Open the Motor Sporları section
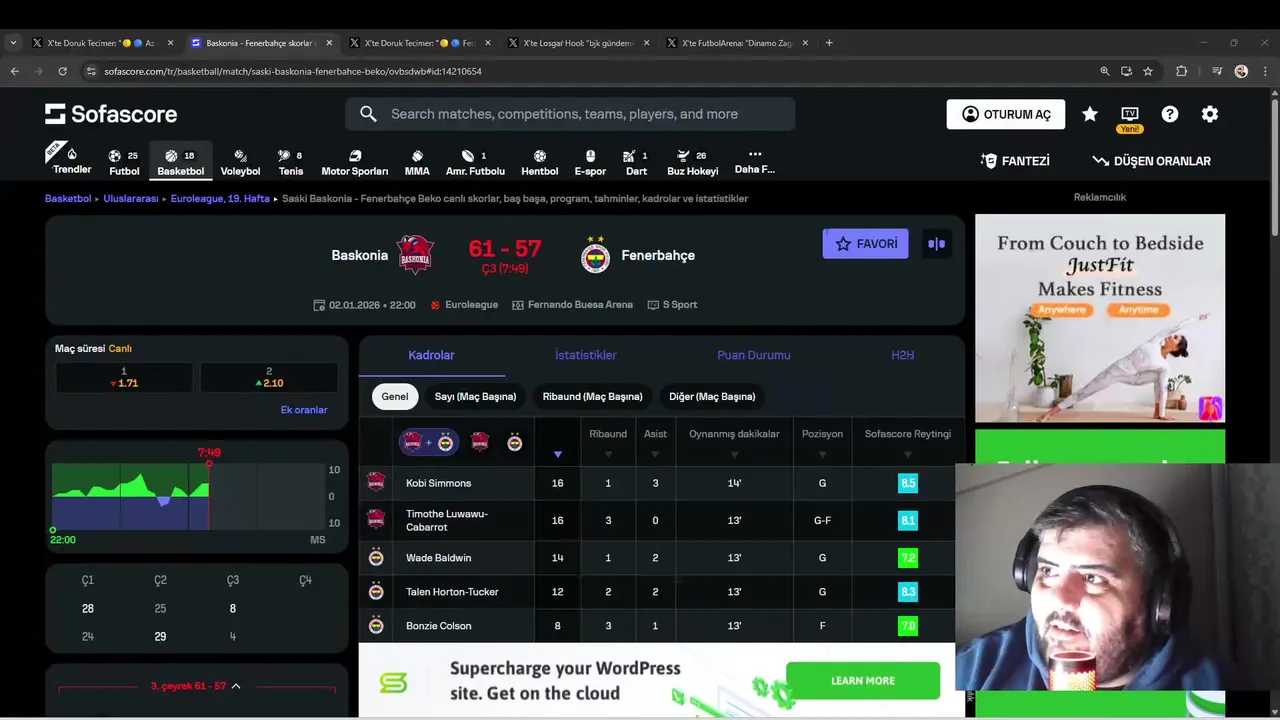 354,162
